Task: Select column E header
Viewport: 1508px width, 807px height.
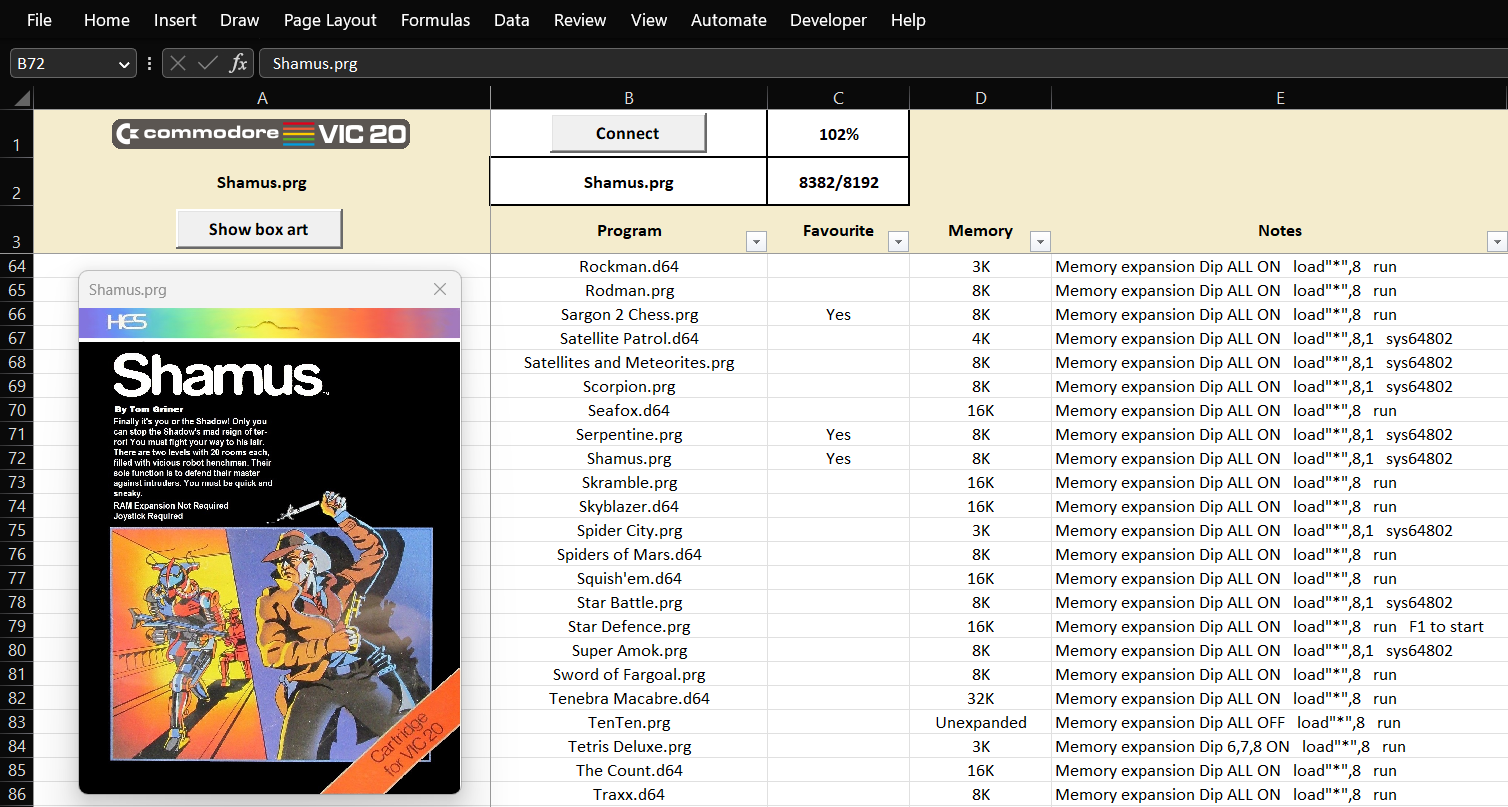Action: [1279, 98]
